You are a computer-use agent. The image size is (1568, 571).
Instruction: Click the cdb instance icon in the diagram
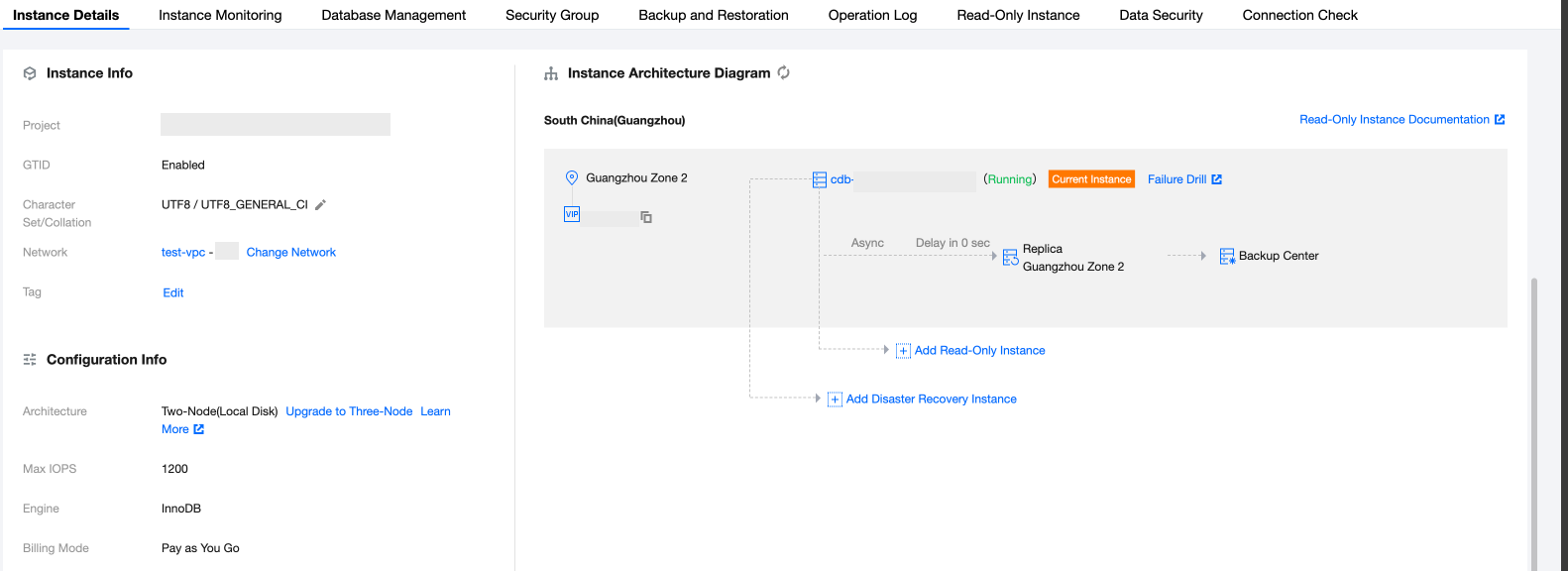(x=820, y=179)
